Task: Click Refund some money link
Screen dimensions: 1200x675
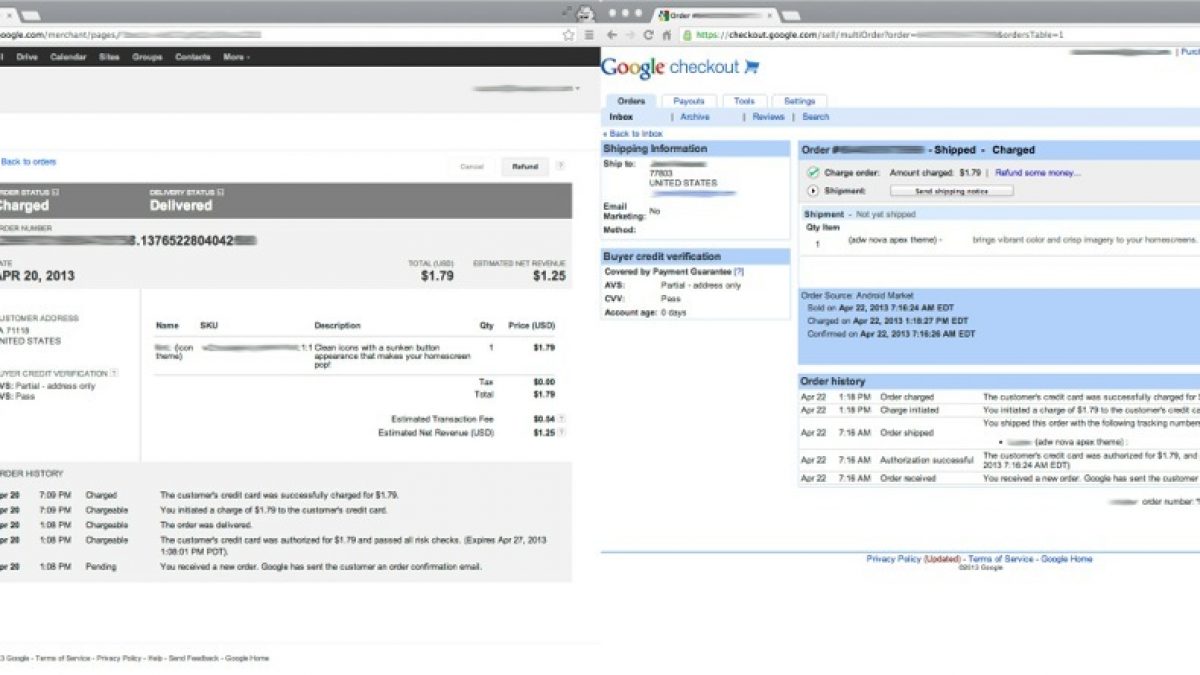Action: pos(1038,172)
